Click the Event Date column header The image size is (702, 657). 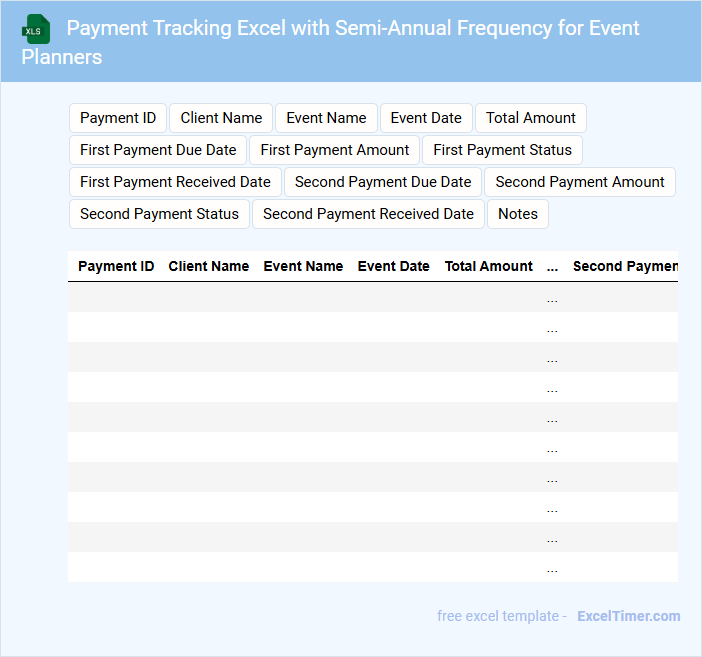[394, 266]
